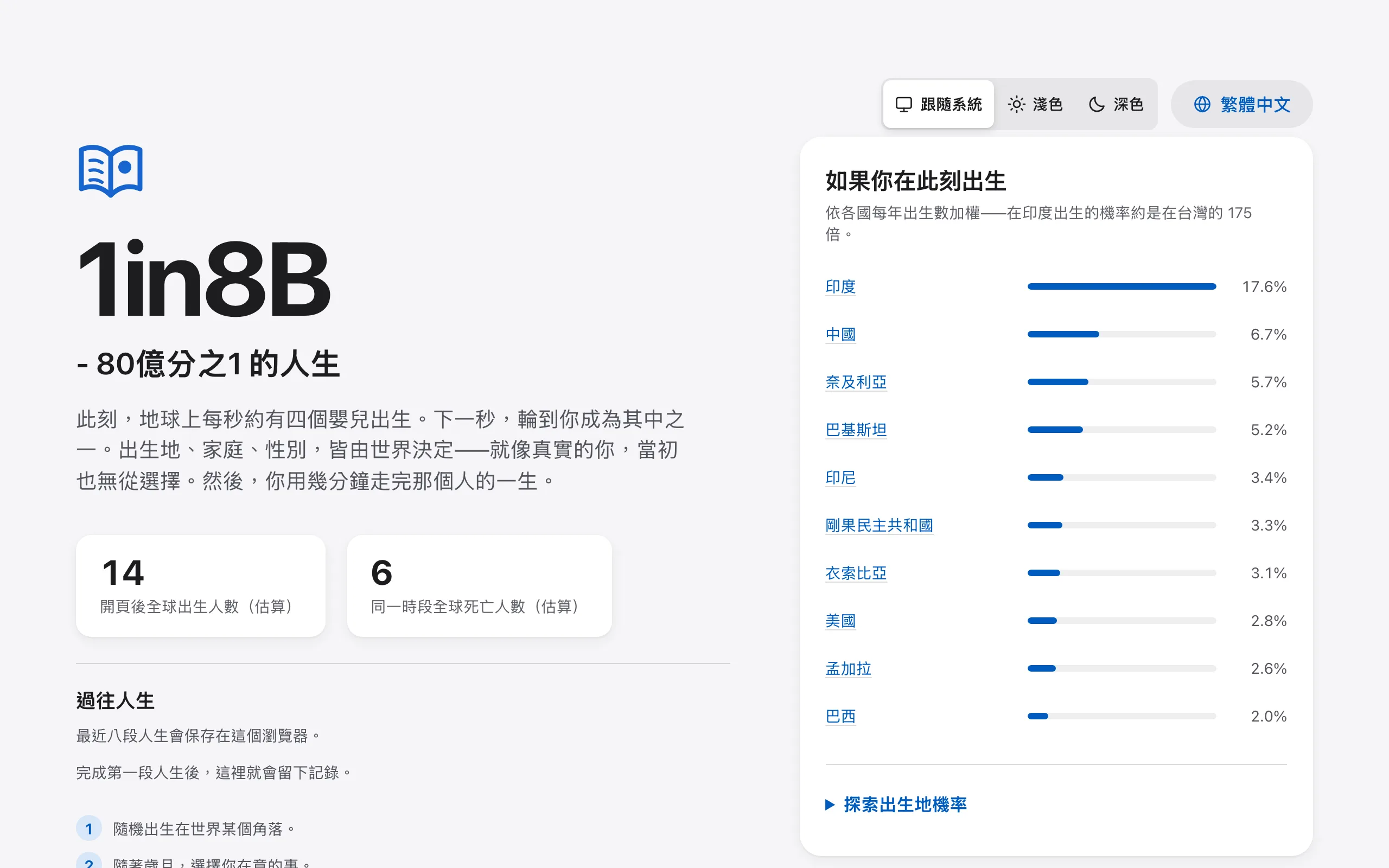The height and width of the screenshot is (868, 1389).
Task: Click the globe icon in language button
Action: [1202, 105]
